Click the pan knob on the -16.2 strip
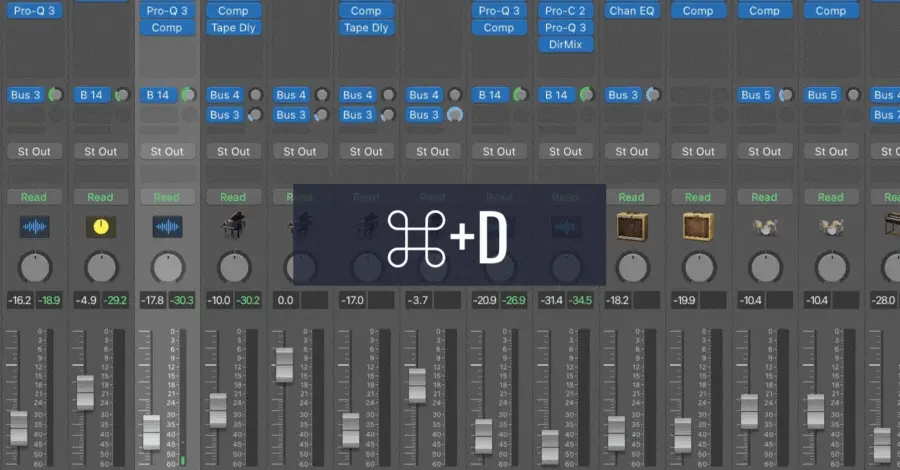 [x=35, y=267]
